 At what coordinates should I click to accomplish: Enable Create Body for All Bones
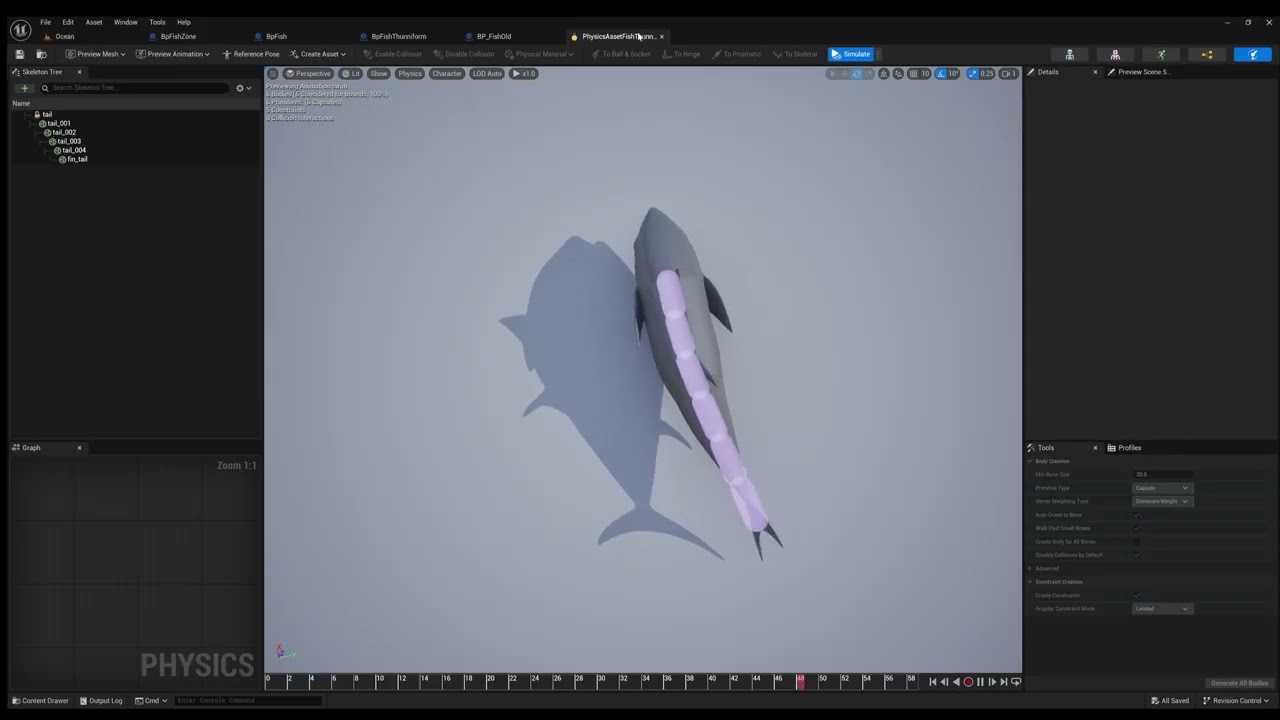point(1137,542)
